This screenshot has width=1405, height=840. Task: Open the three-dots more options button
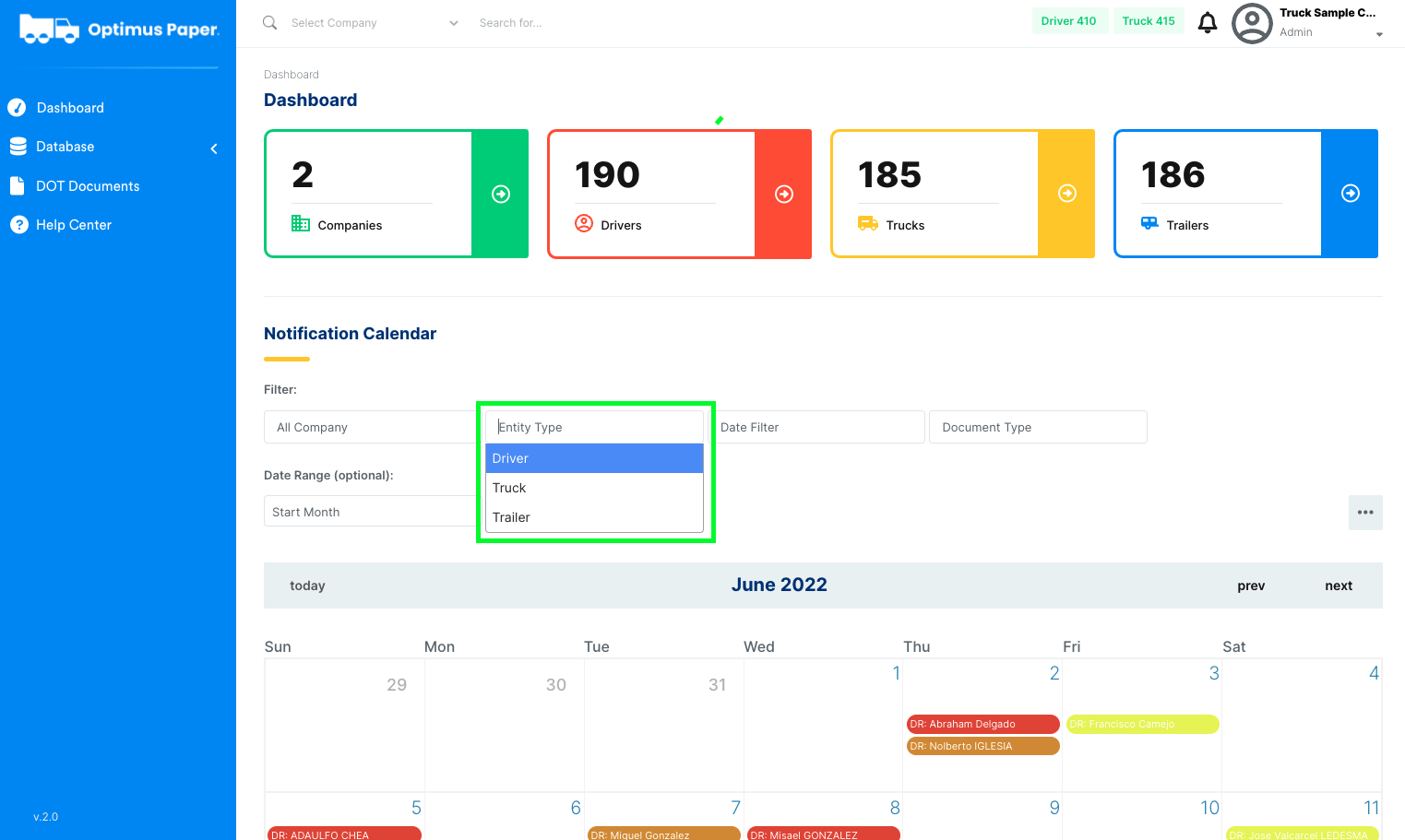[x=1365, y=513]
